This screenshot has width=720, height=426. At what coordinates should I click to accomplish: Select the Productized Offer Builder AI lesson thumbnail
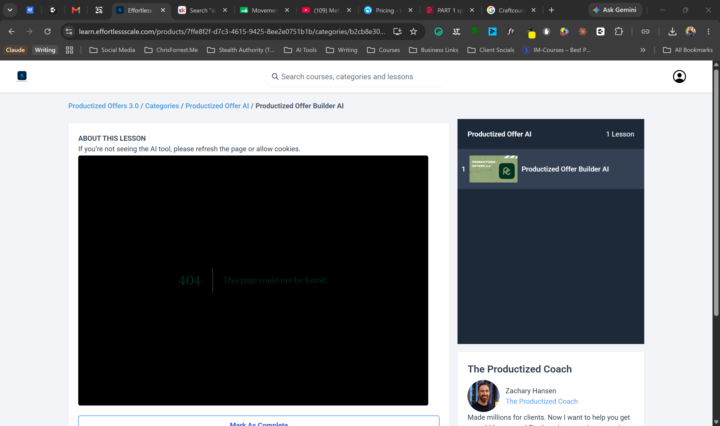point(493,169)
